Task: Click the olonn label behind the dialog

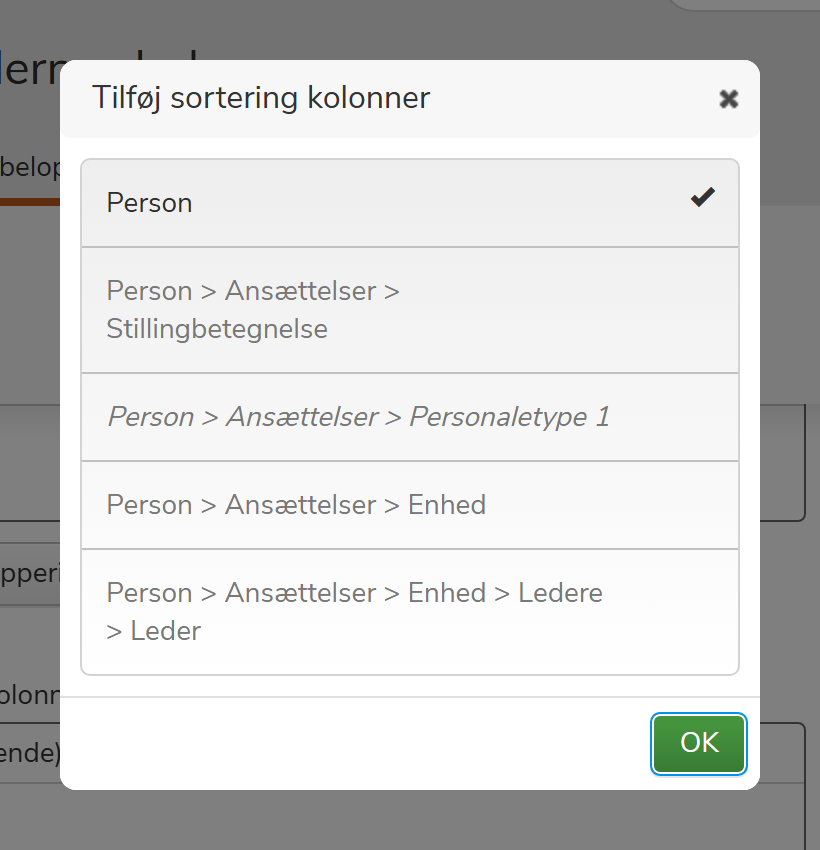Action: pos(30,694)
